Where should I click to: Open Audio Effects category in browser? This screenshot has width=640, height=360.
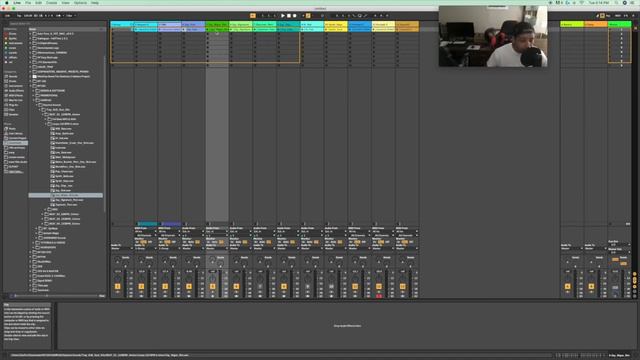coord(16,91)
